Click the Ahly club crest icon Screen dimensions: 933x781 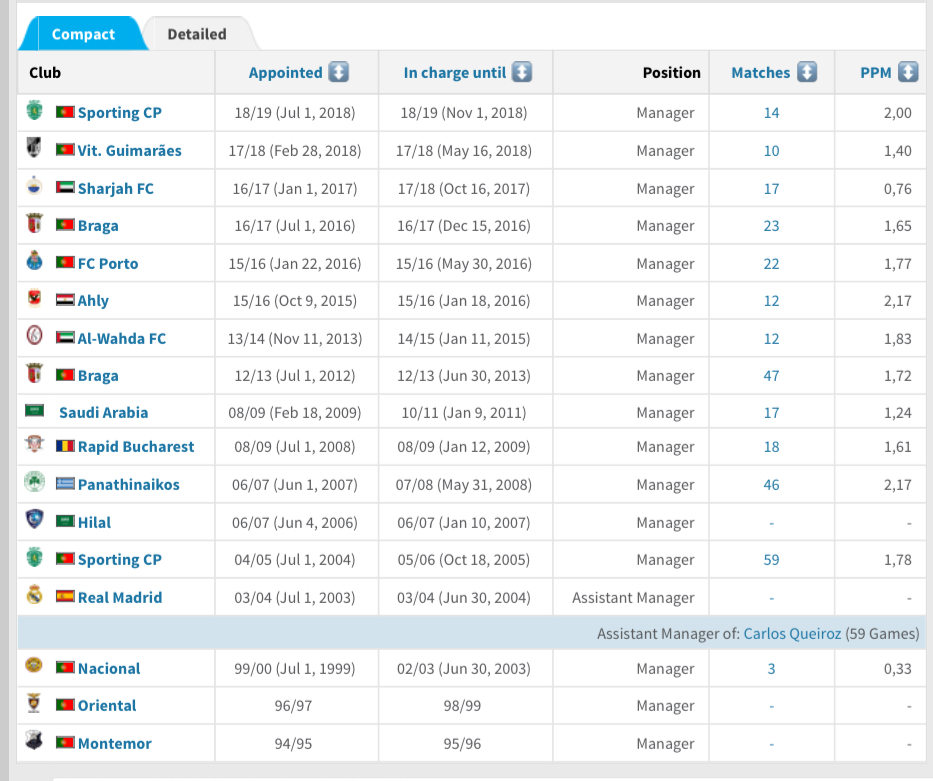pyautogui.click(x=35, y=299)
